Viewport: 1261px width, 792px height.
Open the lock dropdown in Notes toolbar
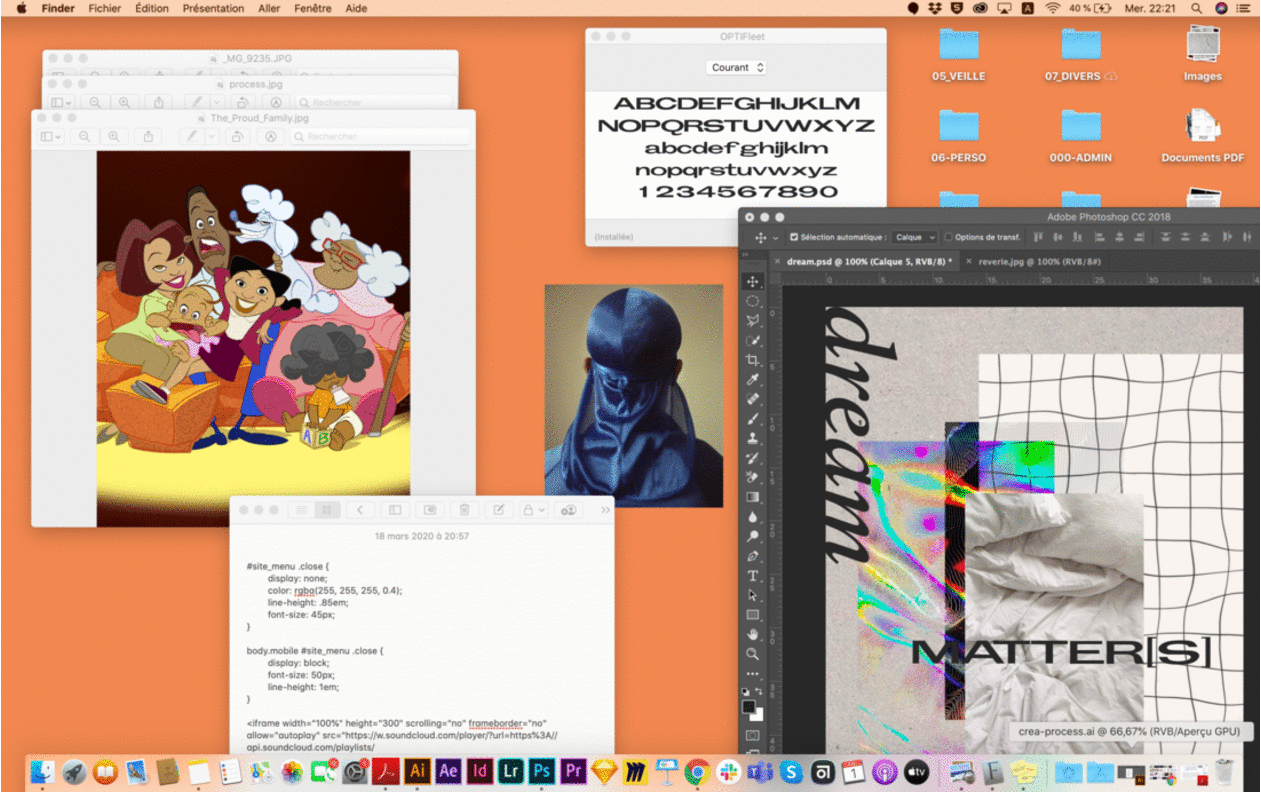point(534,510)
